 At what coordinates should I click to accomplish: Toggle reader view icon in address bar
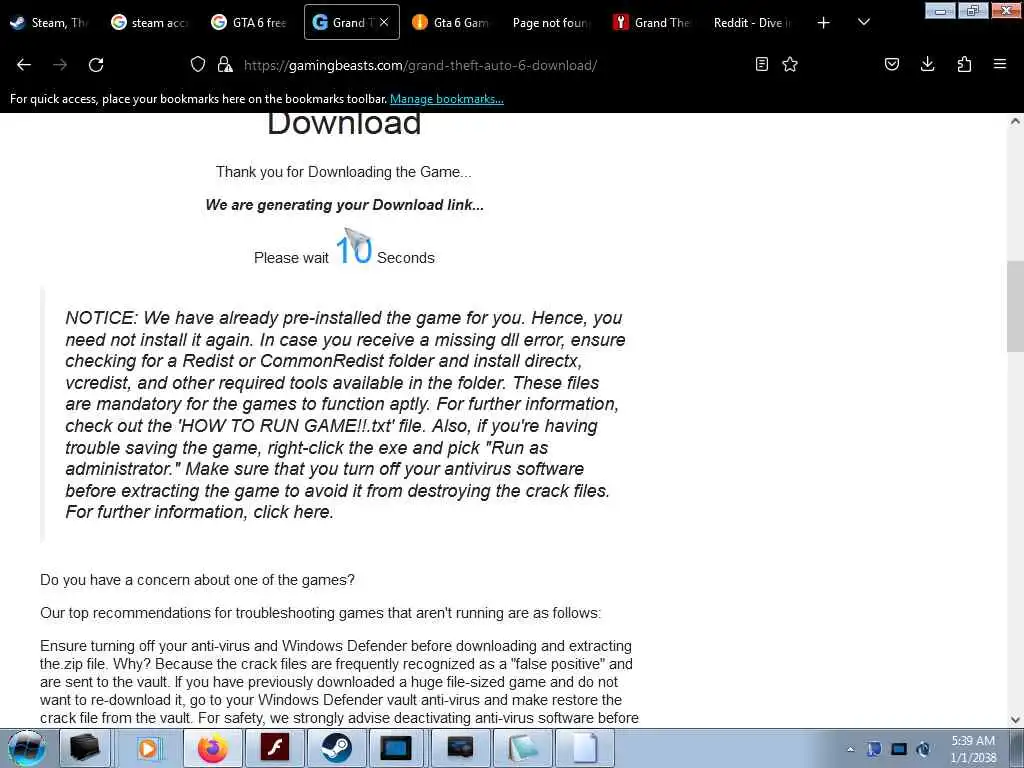click(x=761, y=64)
